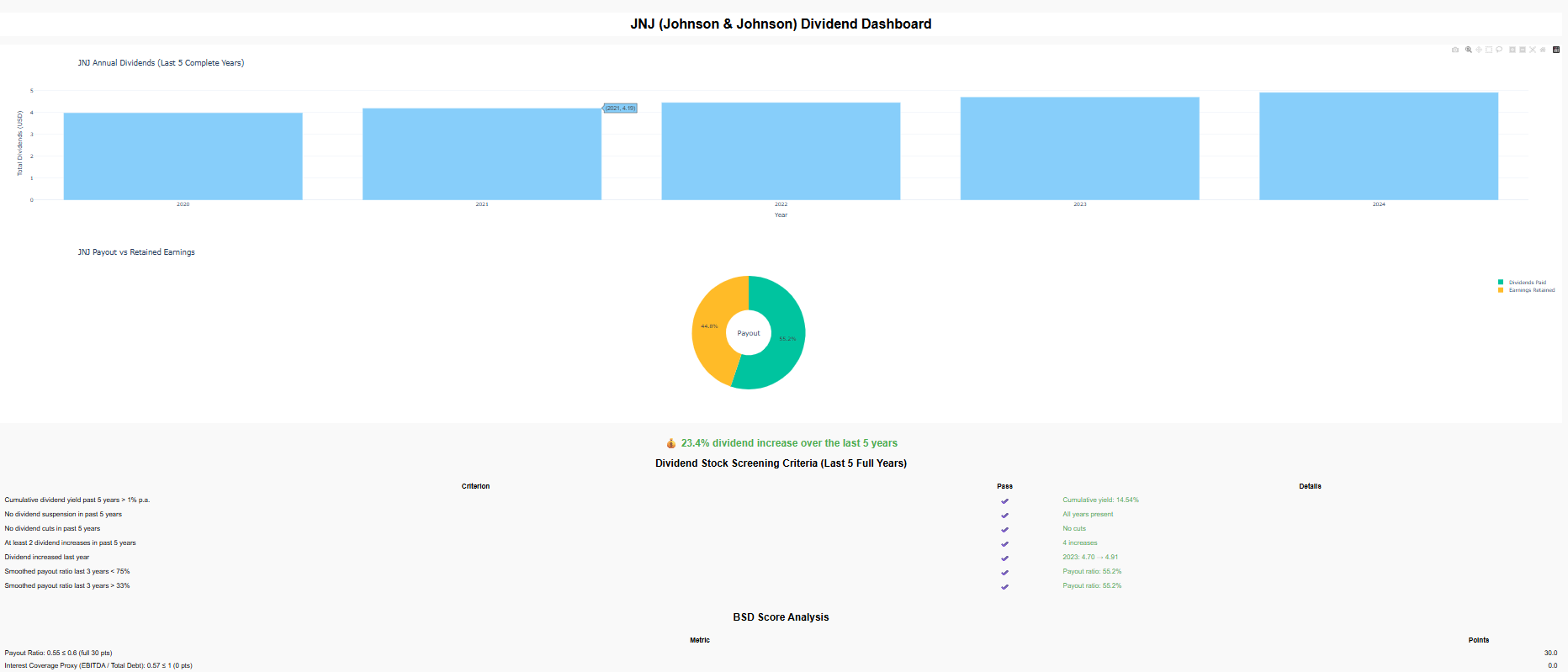Click 'No cuts' detail text

coord(1074,529)
